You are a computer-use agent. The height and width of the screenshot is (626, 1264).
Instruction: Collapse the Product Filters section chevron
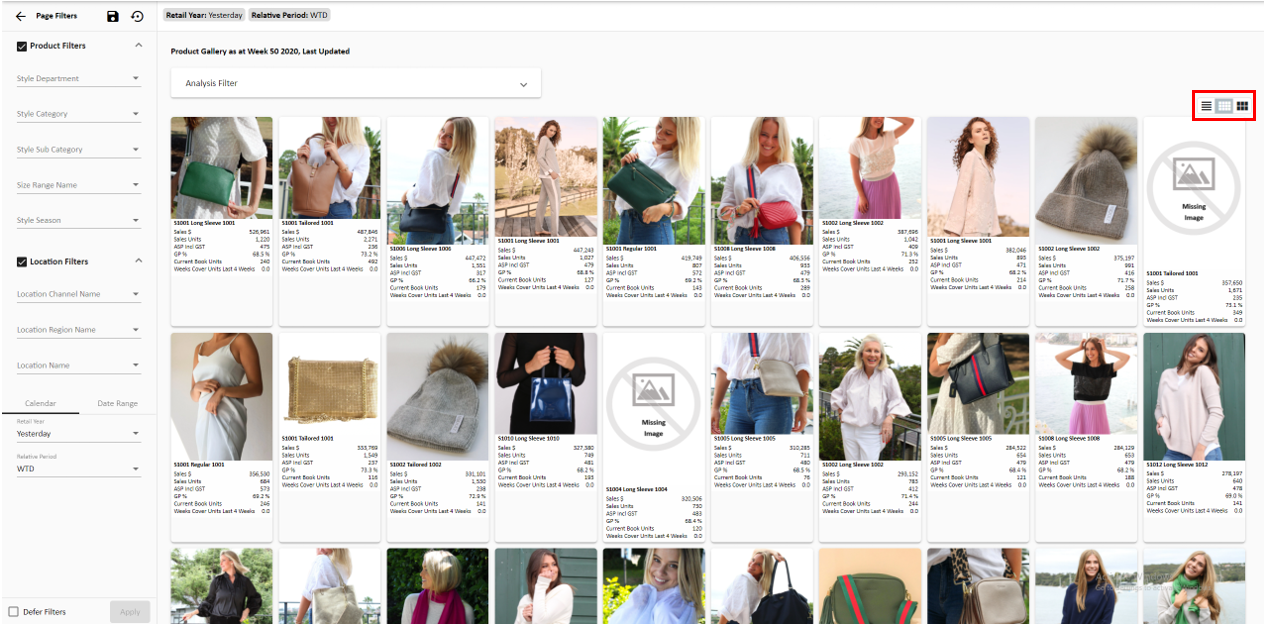point(138,46)
